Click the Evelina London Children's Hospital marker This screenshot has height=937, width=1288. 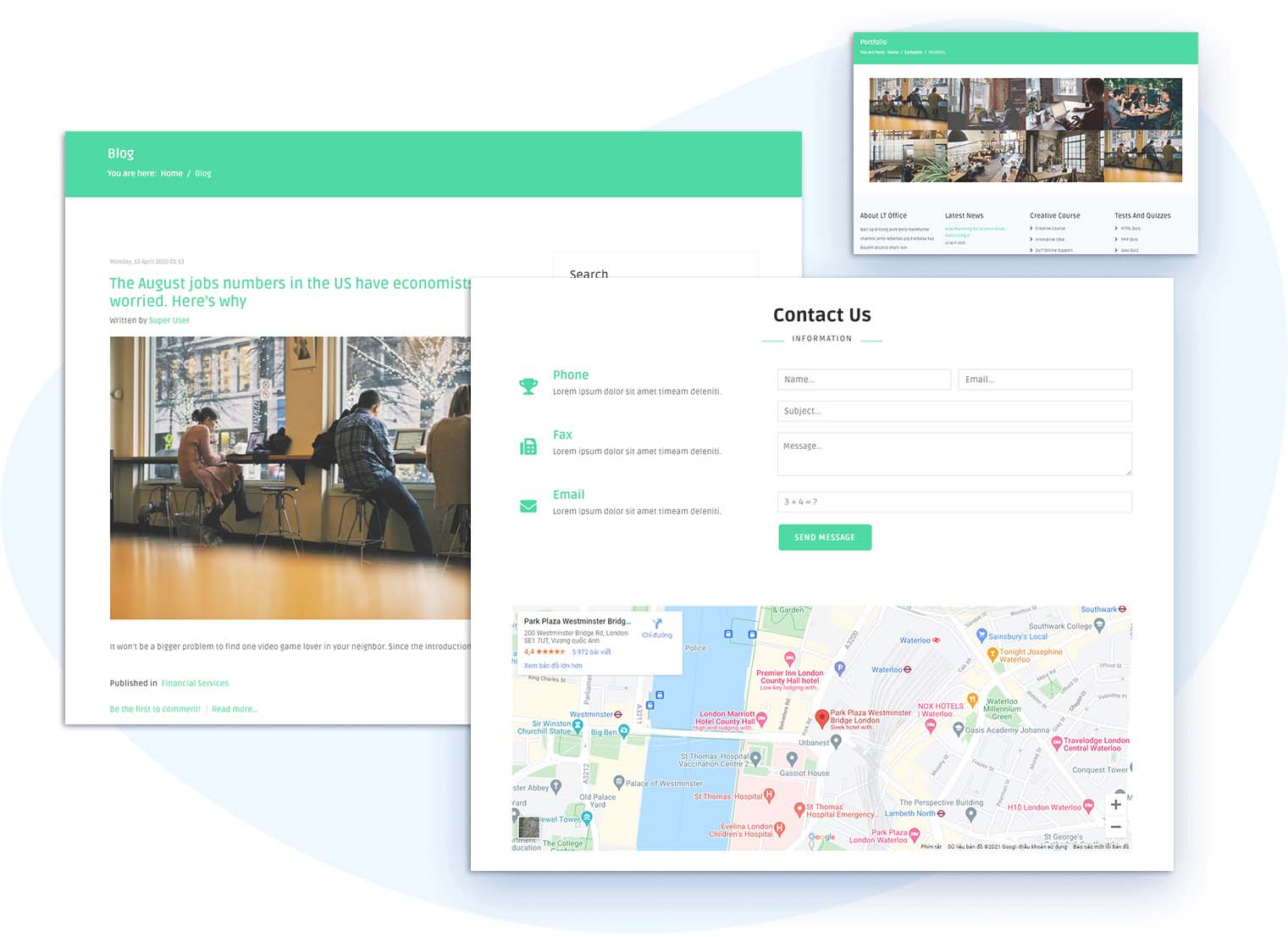tap(780, 829)
